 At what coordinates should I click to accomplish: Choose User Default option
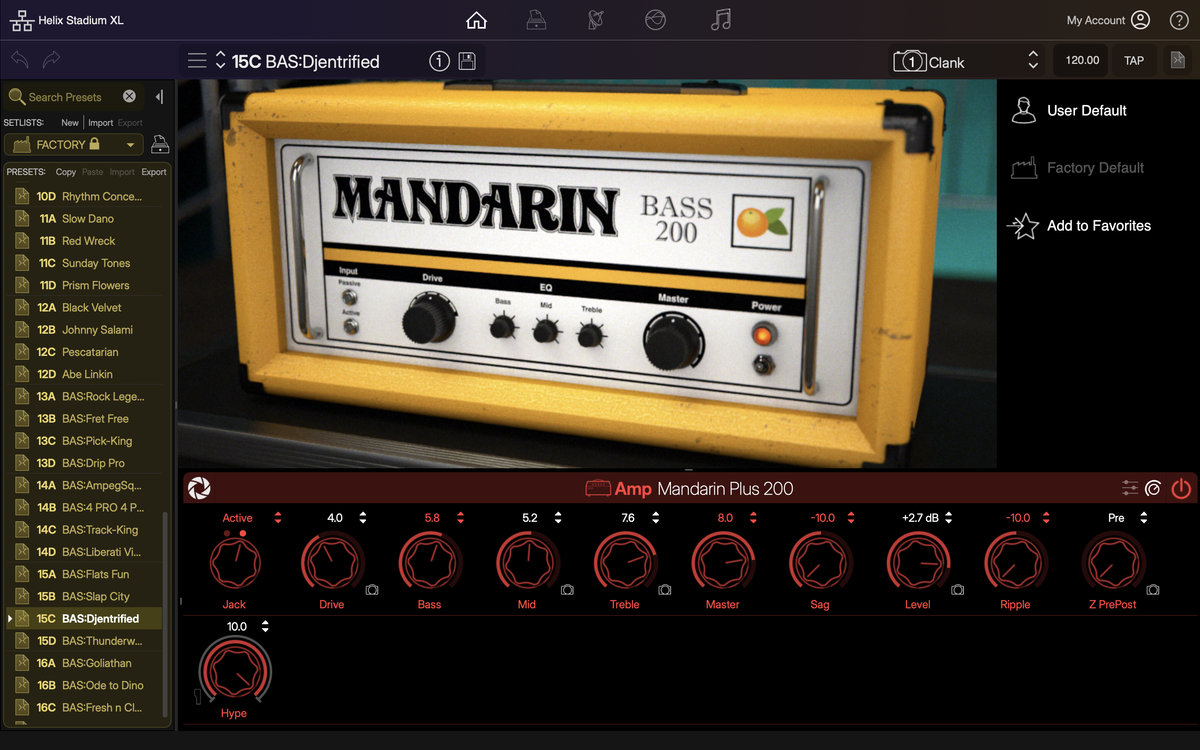pos(1086,111)
